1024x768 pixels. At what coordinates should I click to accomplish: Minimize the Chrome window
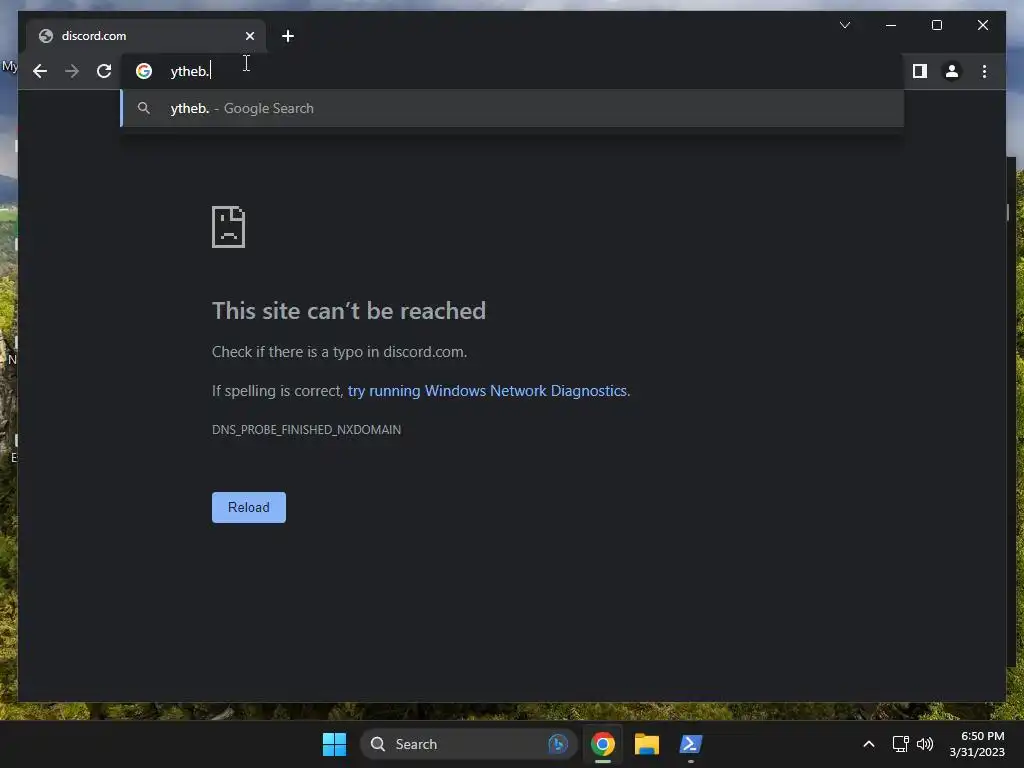pyautogui.click(x=891, y=25)
